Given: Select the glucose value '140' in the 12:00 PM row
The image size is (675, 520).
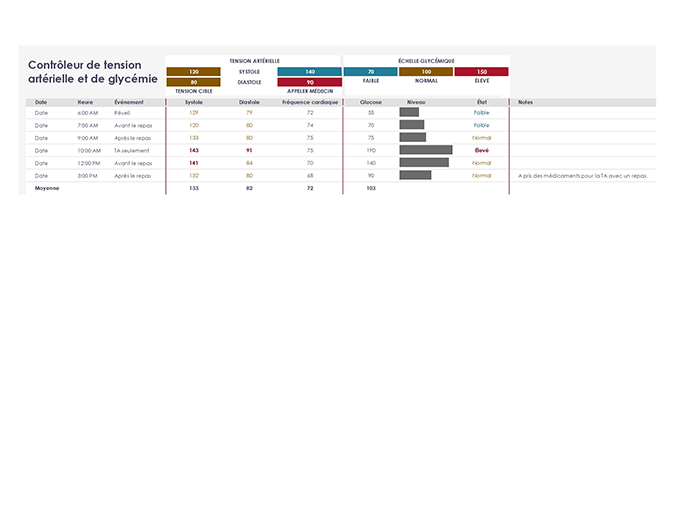Looking at the screenshot, I should click(x=371, y=163).
